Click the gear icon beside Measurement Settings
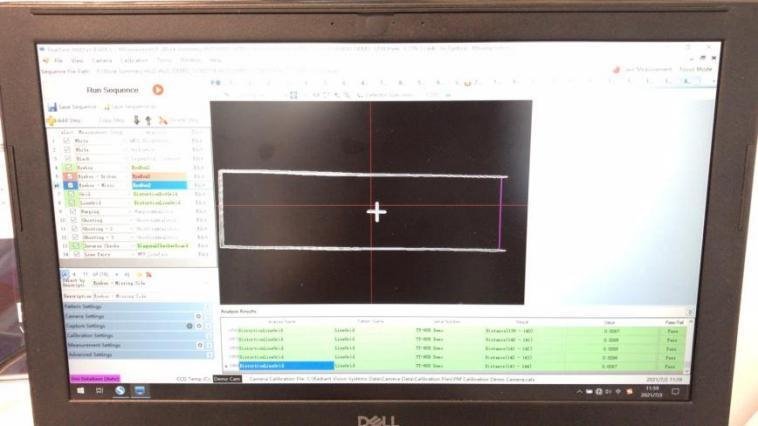The image size is (758, 426). click(199, 345)
